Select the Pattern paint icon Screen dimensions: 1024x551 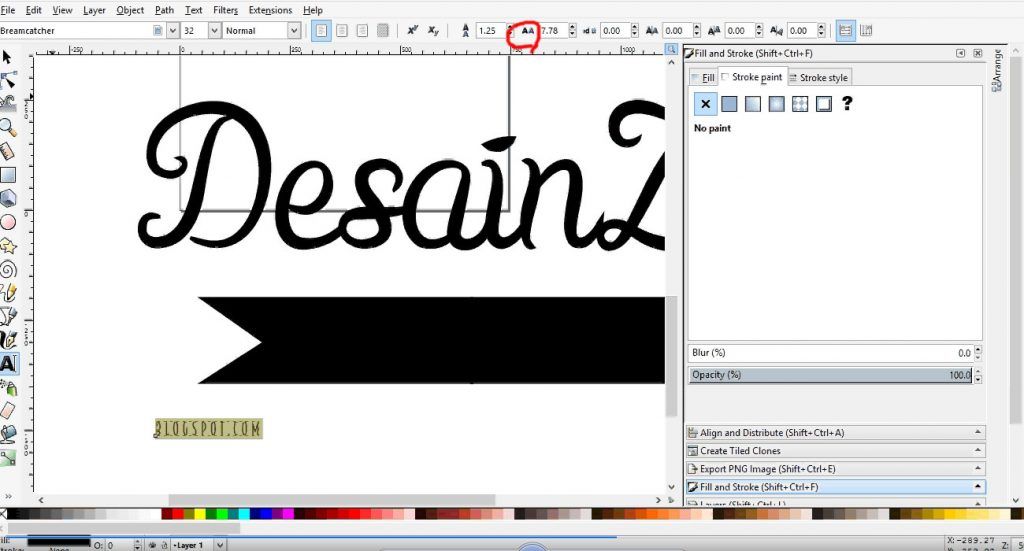tap(800, 104)
